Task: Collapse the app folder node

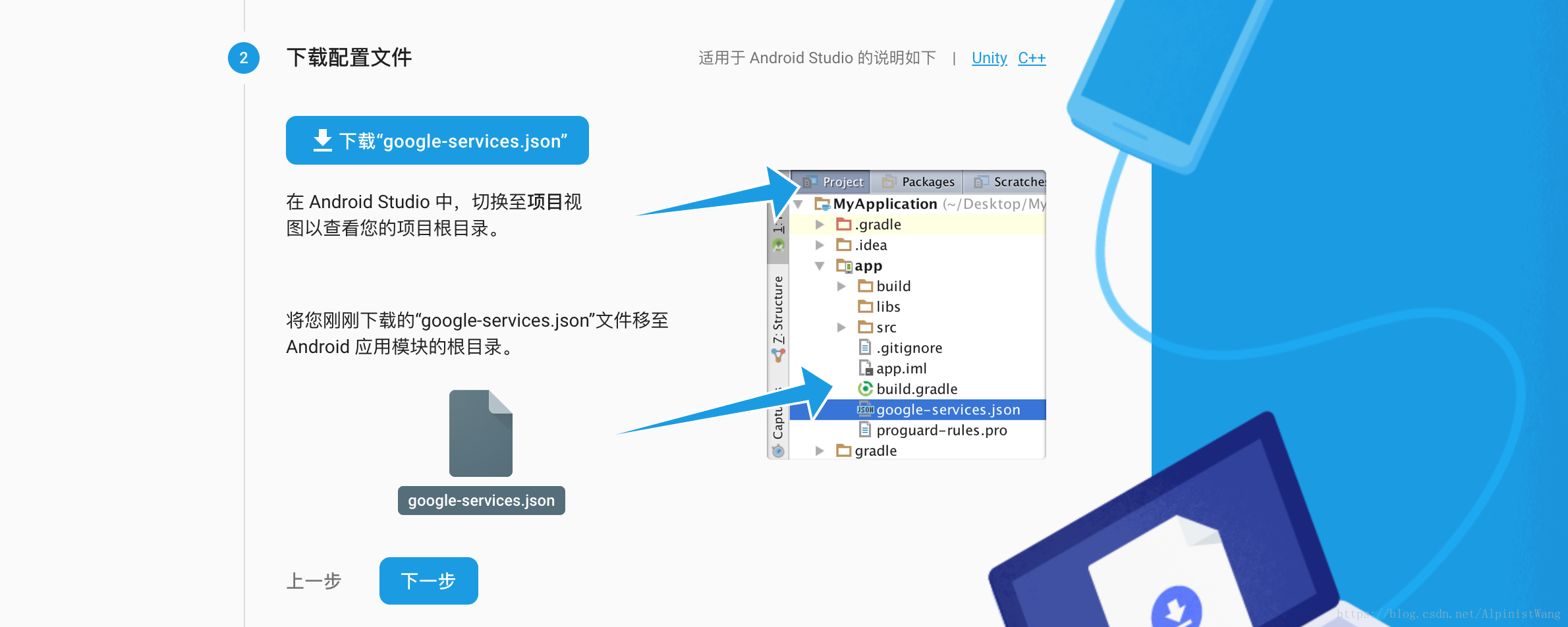Action: click(820, 265)
